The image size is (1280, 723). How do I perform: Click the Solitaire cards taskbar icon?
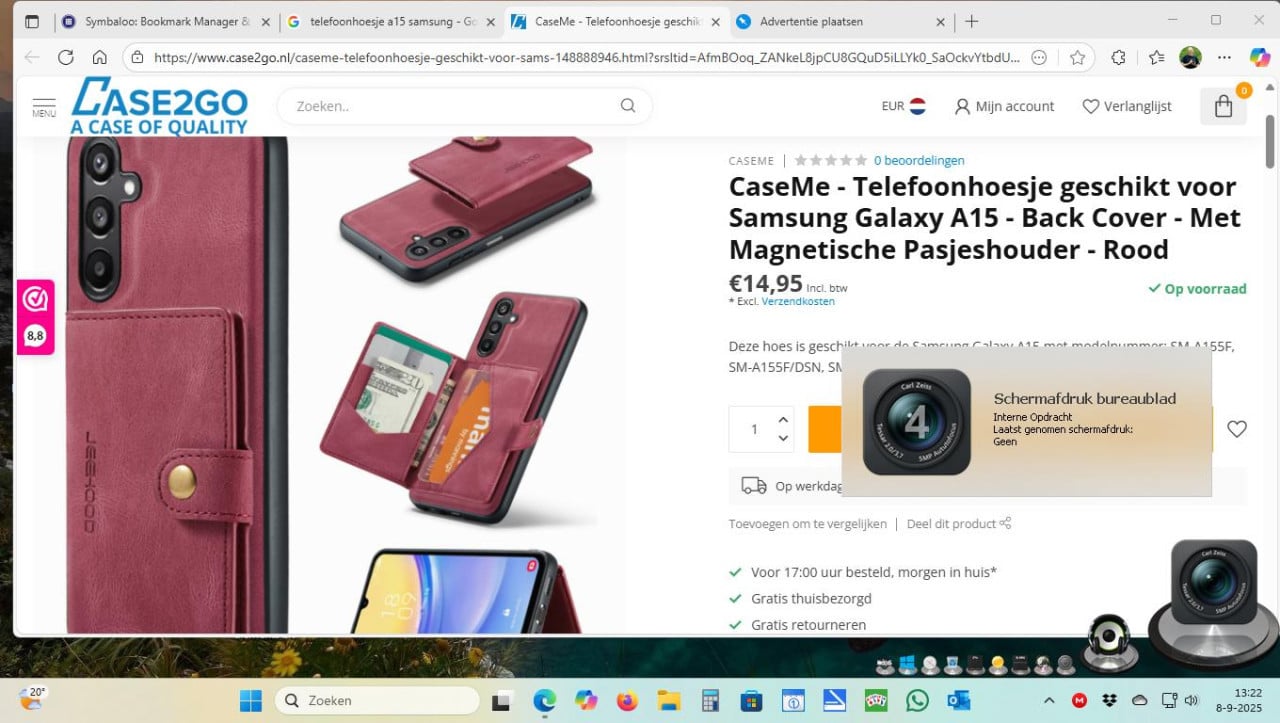point(876,700)
